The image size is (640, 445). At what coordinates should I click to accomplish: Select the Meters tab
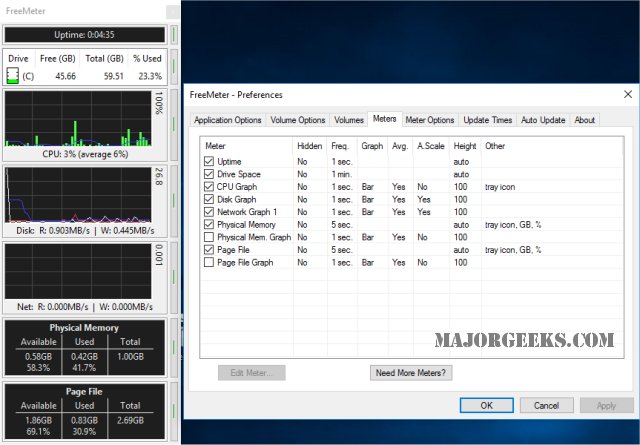point(384,119)
